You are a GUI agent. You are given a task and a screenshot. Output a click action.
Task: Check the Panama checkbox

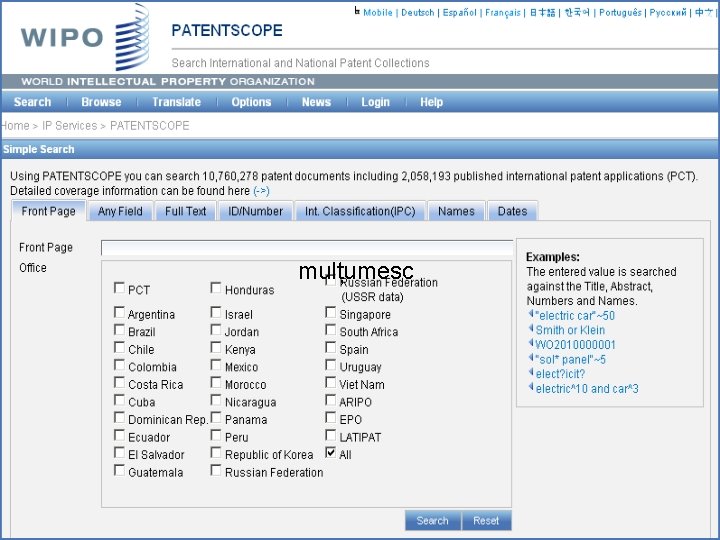click(215, 418)
